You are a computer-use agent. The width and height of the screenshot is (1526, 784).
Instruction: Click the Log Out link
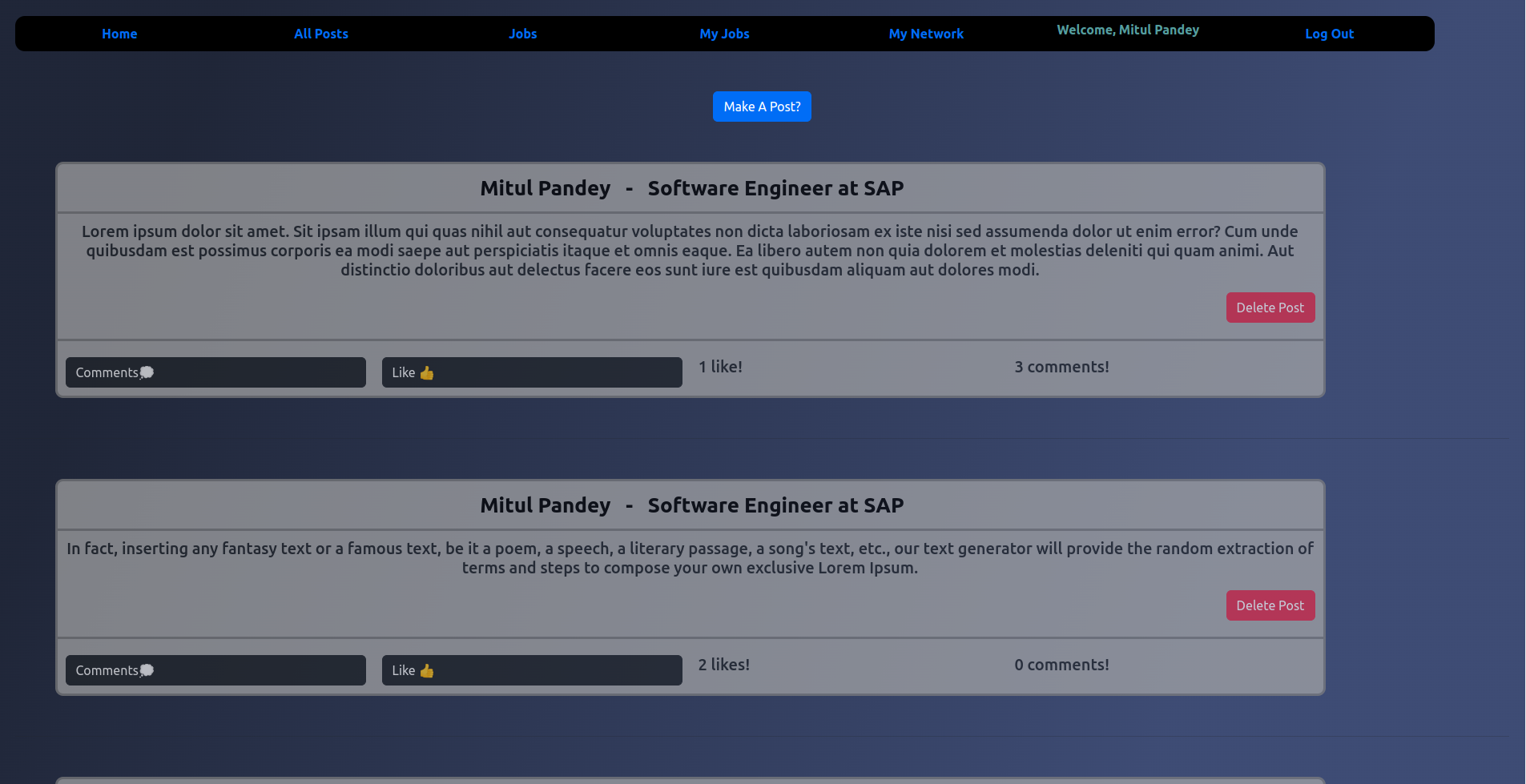1330,34
